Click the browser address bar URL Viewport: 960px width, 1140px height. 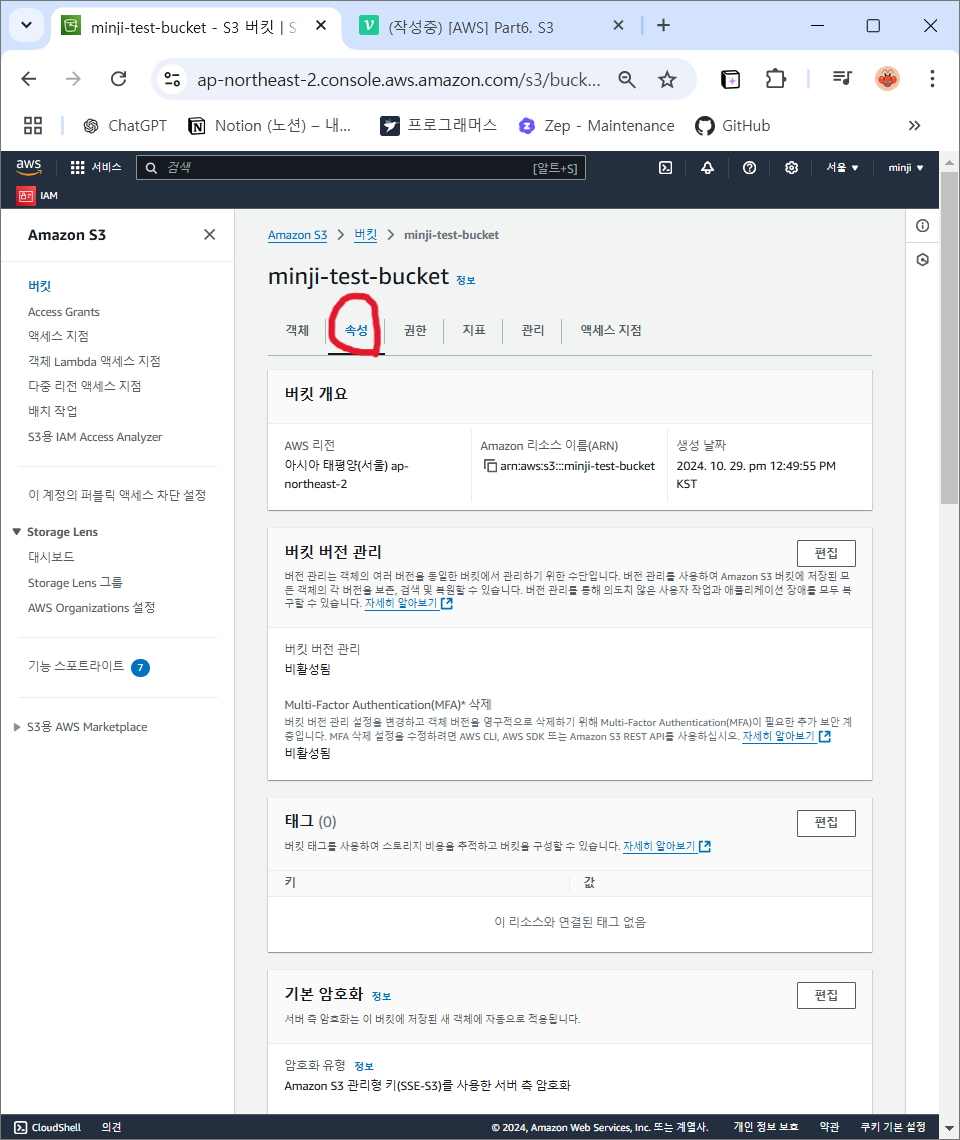[x=399, y=79]
